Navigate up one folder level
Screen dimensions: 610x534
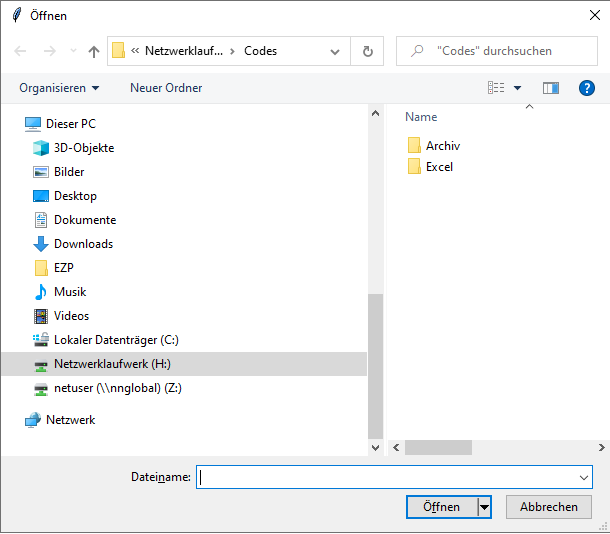pyautogui.click(x=94, y=51)
